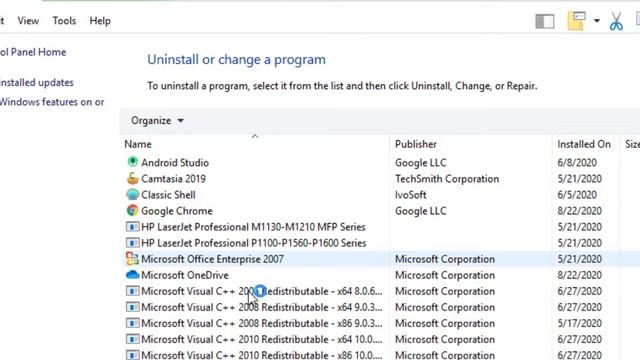Click icon of Visual C++ 2008 x64 9.0.3 entry
The image size is (640, 360).
pos(132,307)
